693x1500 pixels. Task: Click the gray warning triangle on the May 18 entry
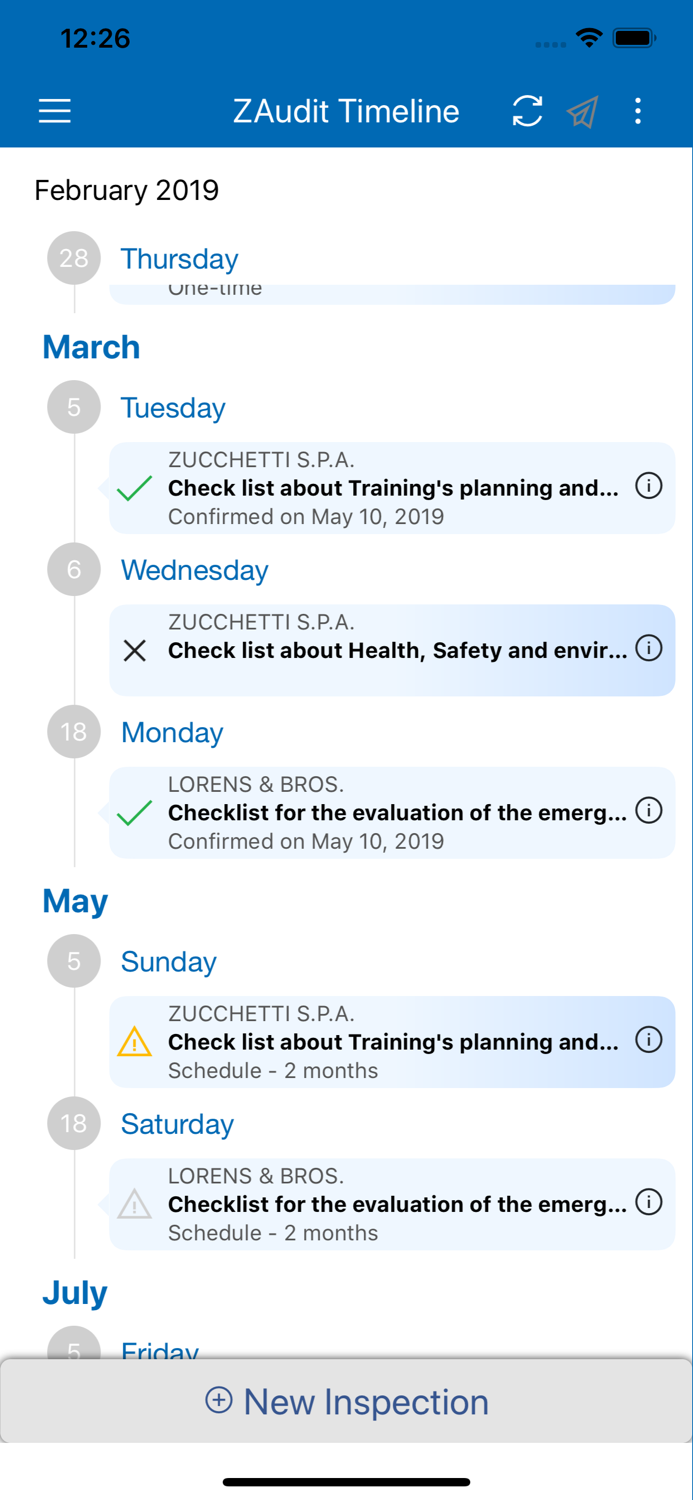pos(134,1204)
